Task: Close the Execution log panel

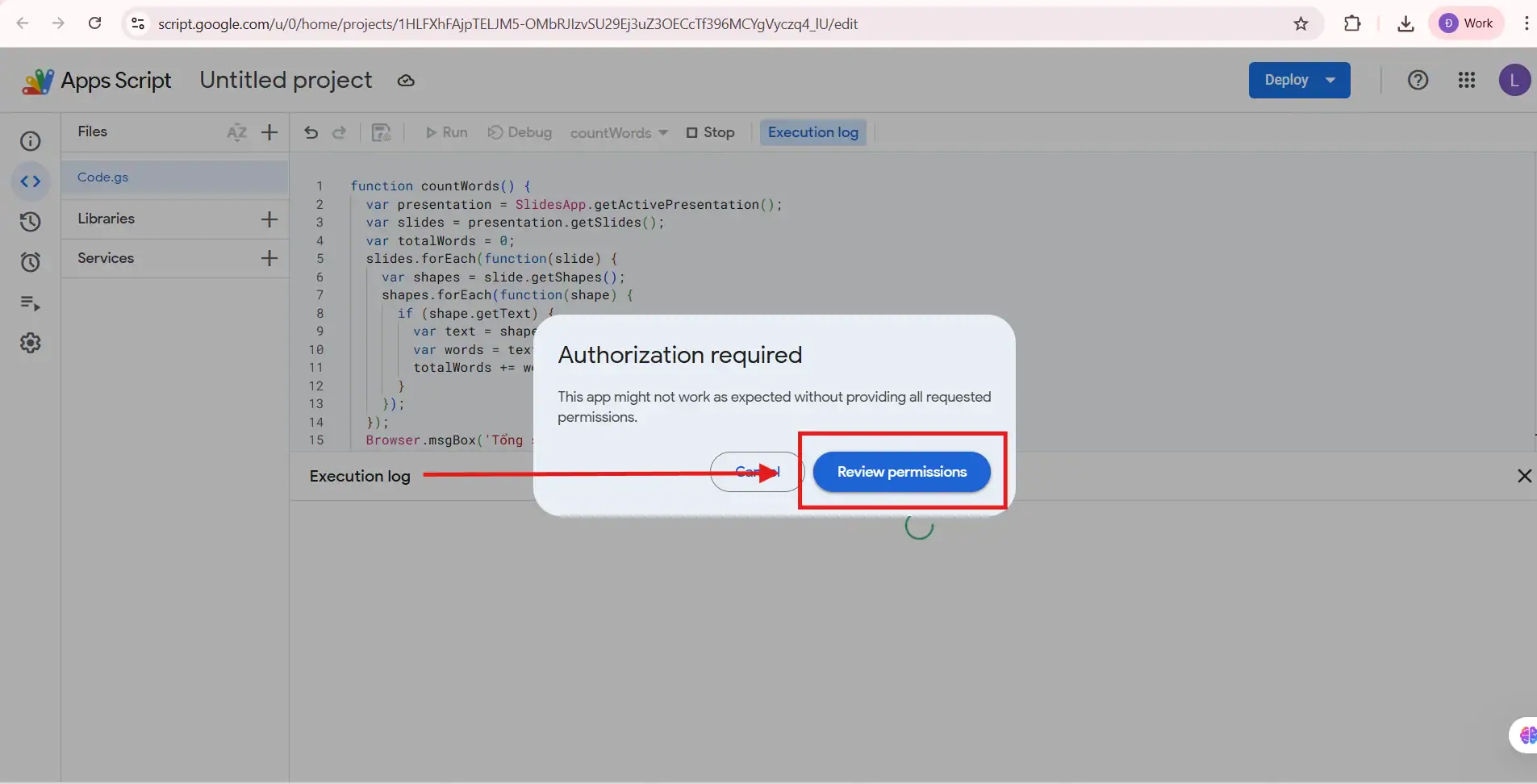Action: 1524,476
